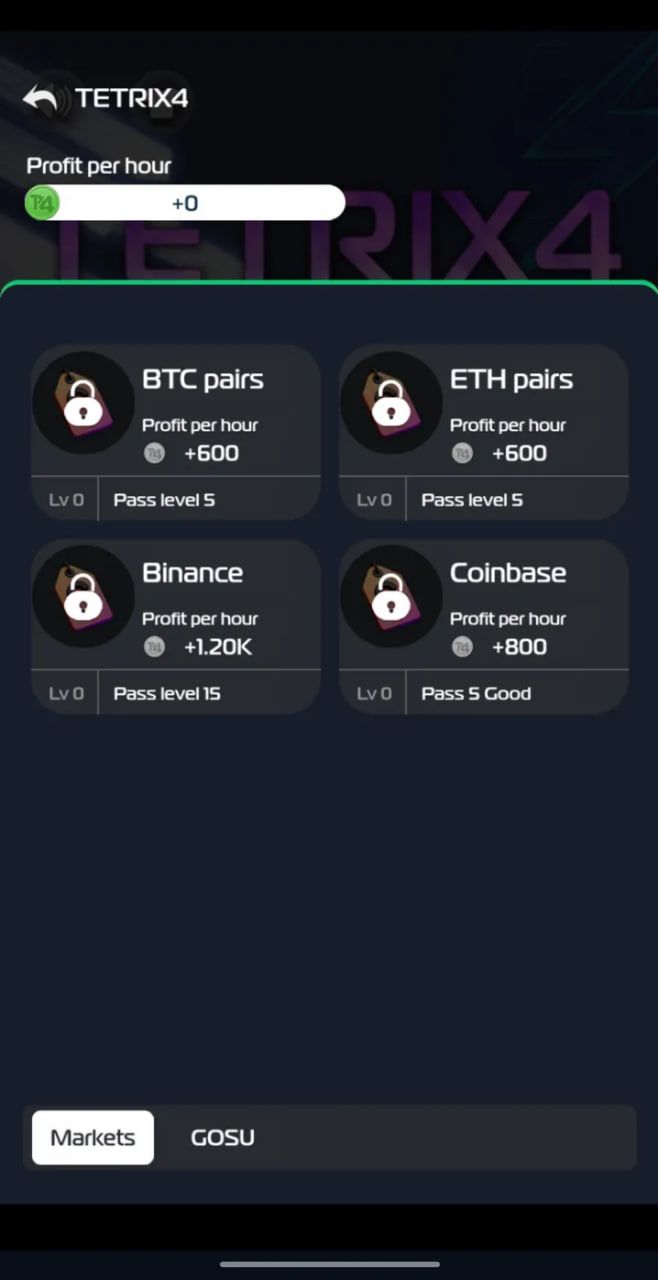Switch to the GOSU tab
Screen dimensions: 658x1280
222,1137
